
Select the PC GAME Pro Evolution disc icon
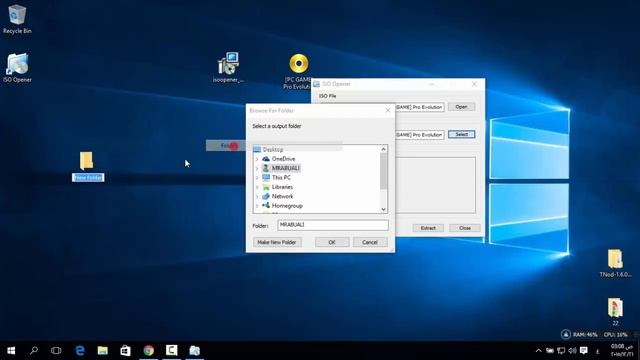point(298,70)
